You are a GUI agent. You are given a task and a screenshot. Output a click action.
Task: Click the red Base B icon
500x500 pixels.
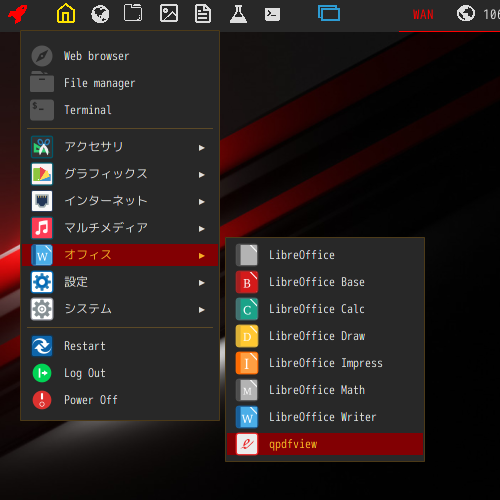coord(247,282)
